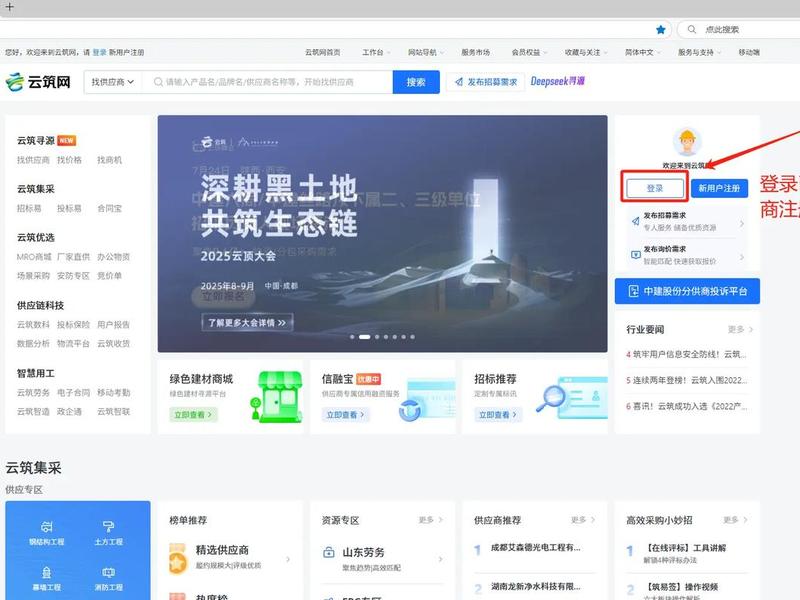Click the blue 新用户注册 button
This screenshot has width=800, height=600.
click(719, 188)
